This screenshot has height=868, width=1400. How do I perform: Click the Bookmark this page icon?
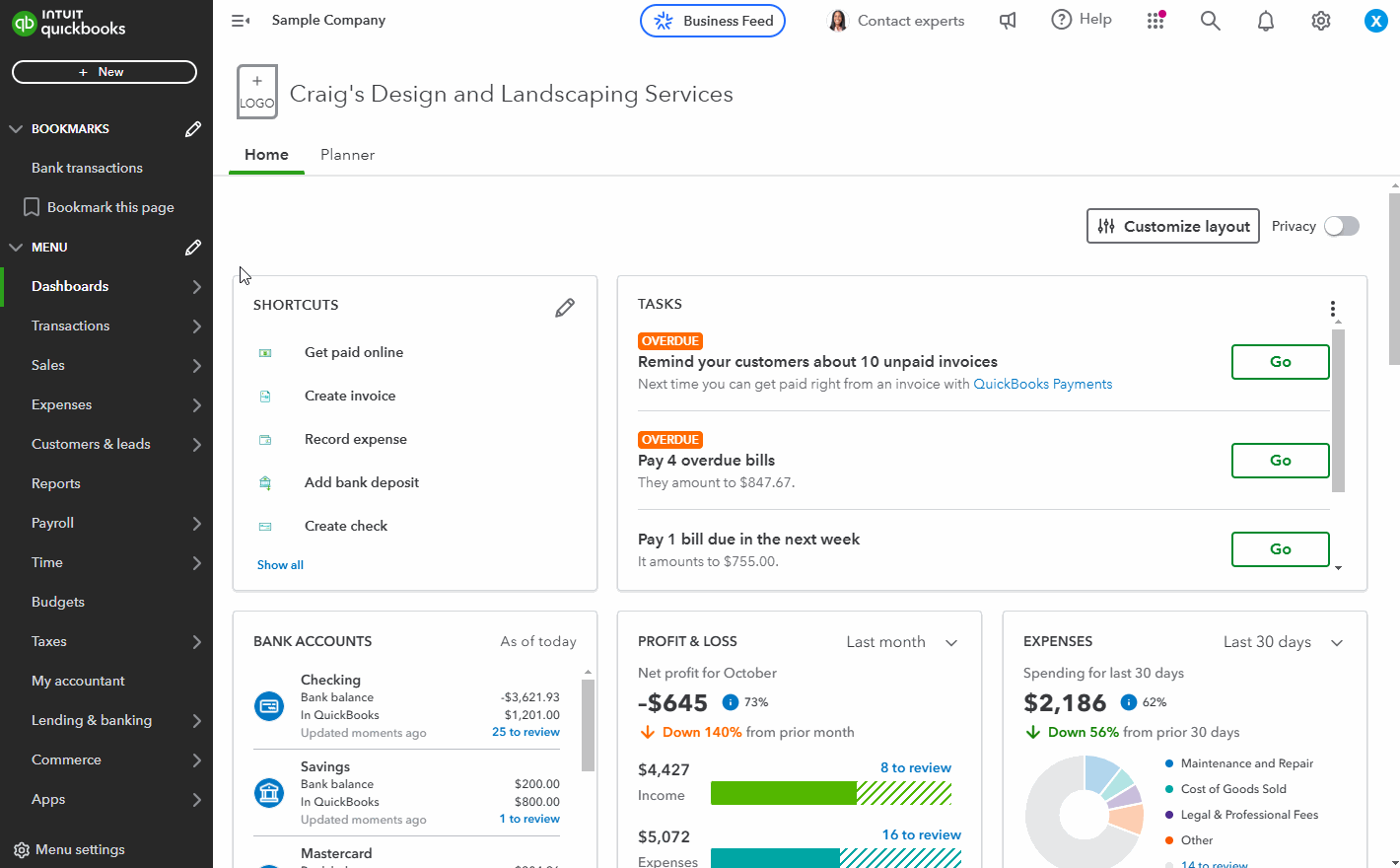click(x=32, y=207)
